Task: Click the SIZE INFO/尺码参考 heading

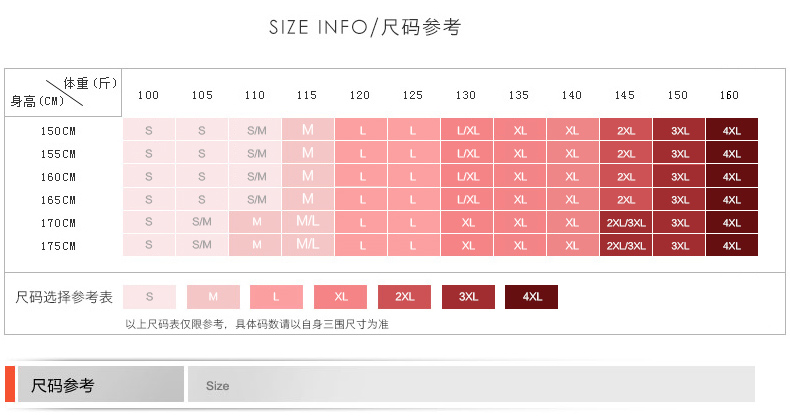Action: point(365,27)
